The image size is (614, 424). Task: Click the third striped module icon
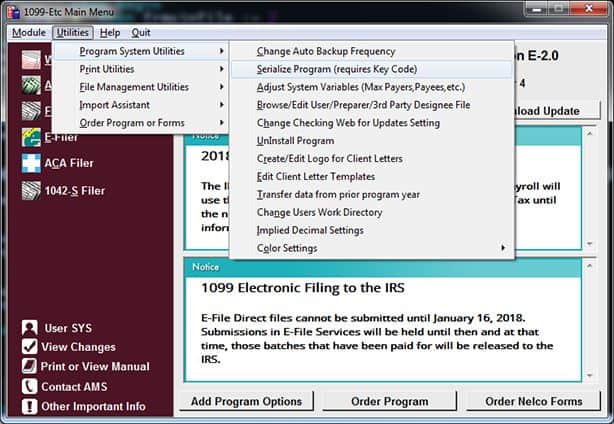(x=31, y=111)
